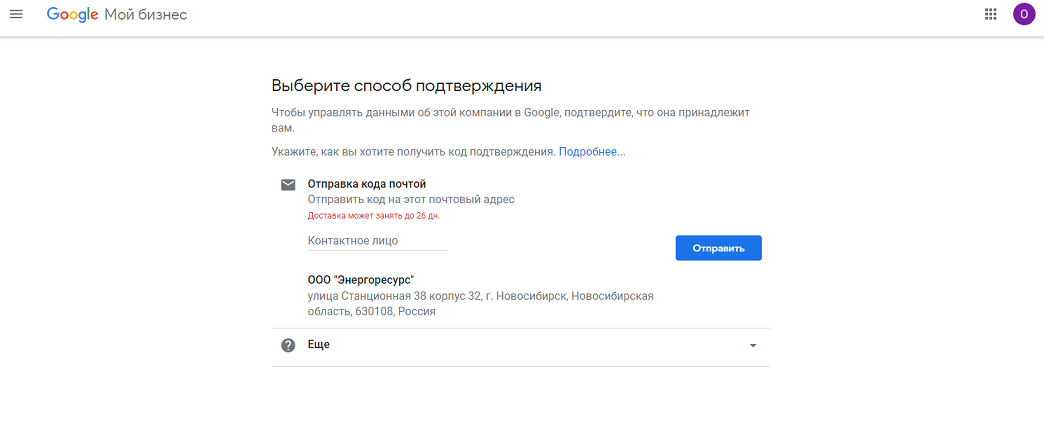Click the Еще row label
The image size is (1044, 421).
[x=319, y=345]
